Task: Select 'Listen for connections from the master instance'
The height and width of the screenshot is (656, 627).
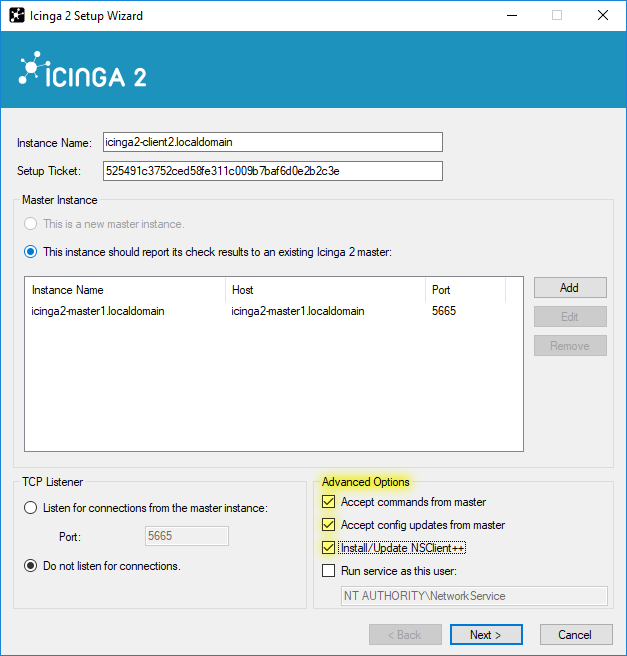Action: (x=31, y=508)
